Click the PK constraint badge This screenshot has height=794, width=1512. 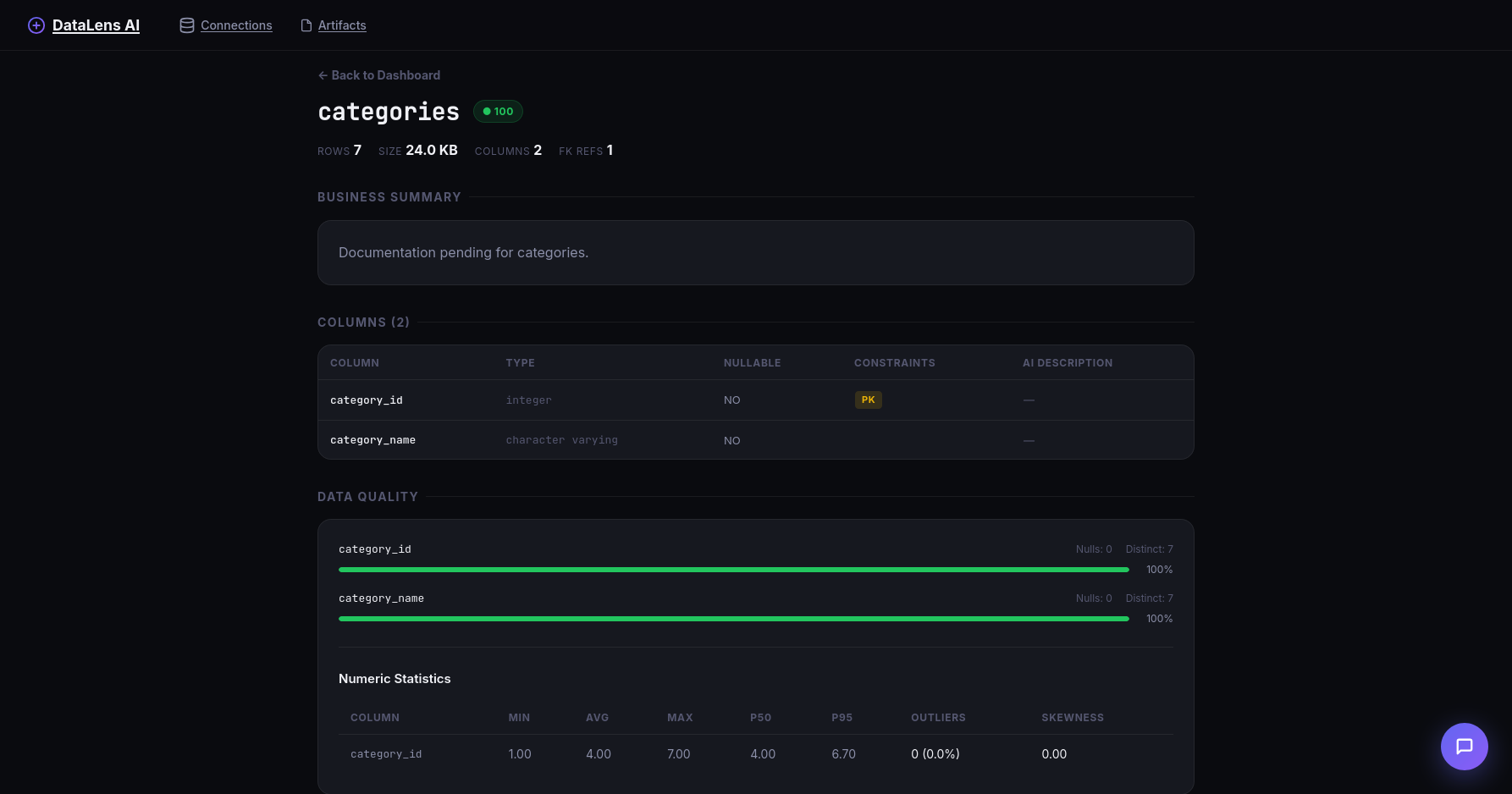pos(868,400)
